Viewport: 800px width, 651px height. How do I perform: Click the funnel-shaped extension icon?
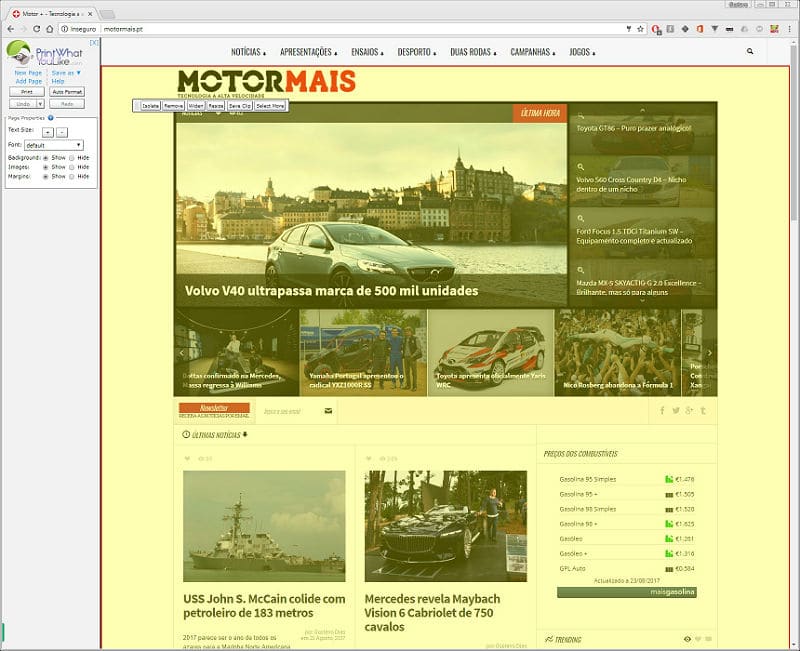coord(715,29)
